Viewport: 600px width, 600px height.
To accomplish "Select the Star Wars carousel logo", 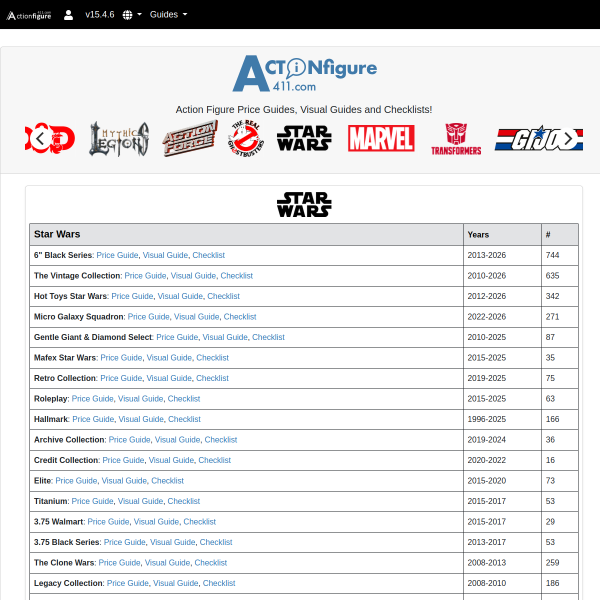I will (x=304, y=138).
